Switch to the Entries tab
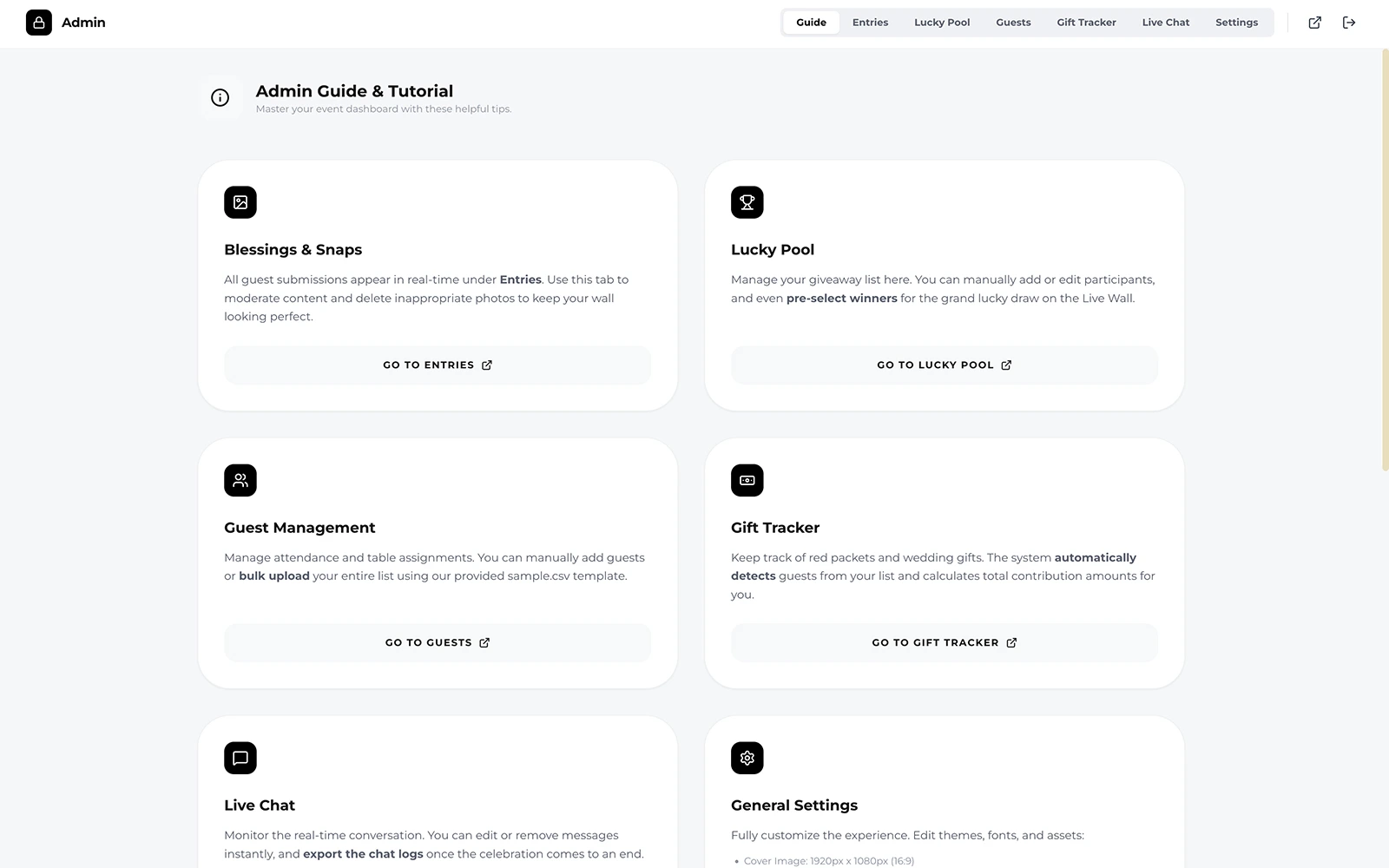1389x868 pixels. (x=870, y=23)
